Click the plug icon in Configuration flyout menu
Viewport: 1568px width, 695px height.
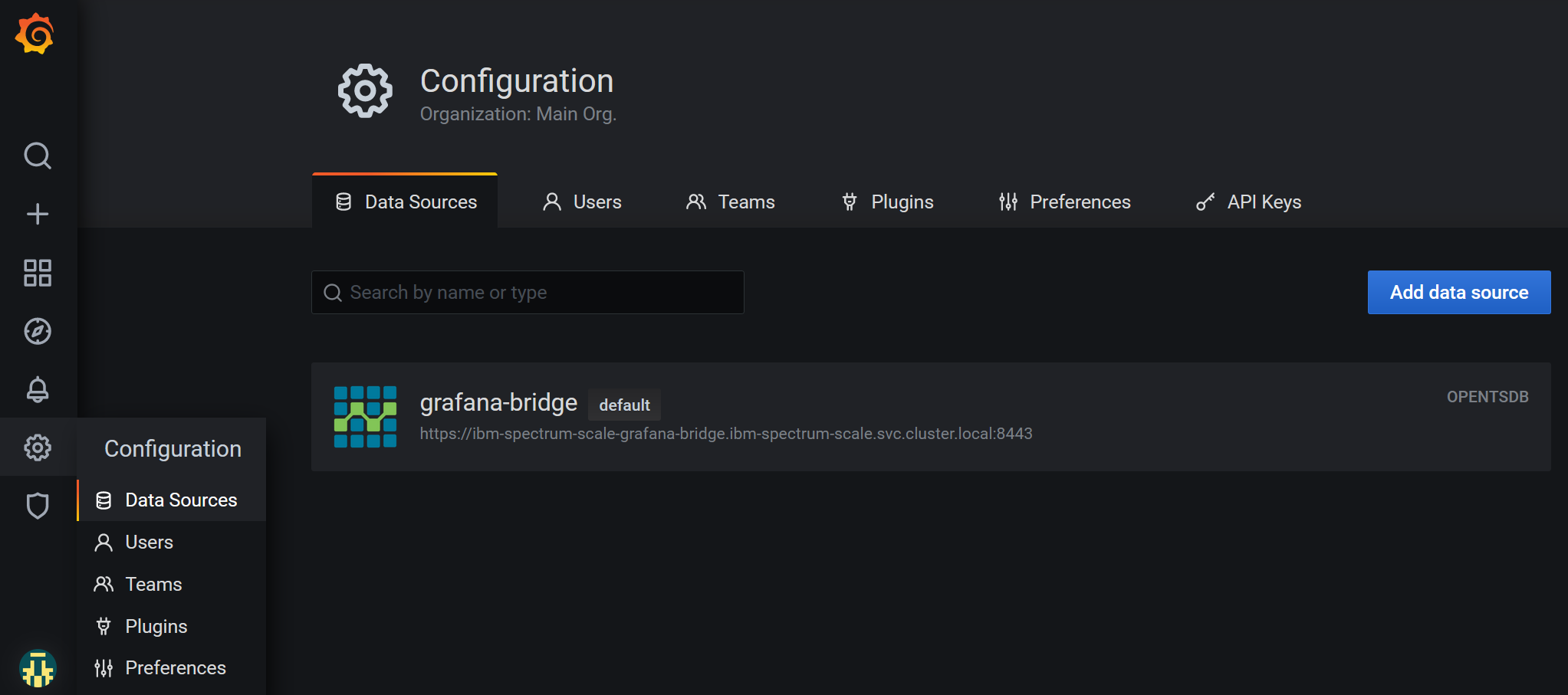click(x=104, y=626)
